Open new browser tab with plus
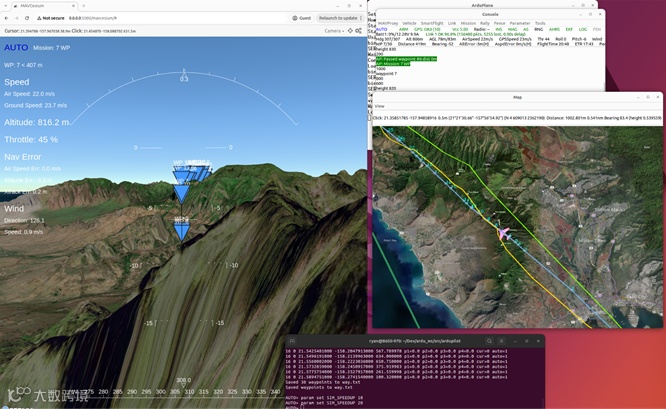The width and height of the screenshot is (666, 409). 84,6
